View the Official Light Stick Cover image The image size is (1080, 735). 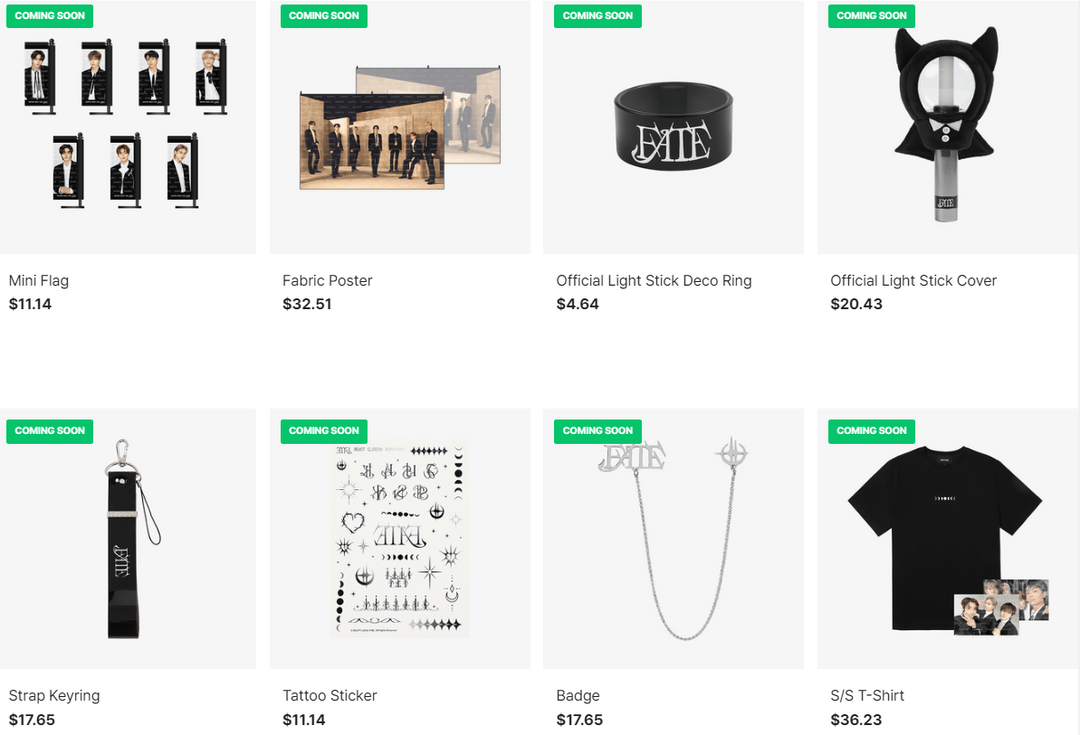pos(948,127)
